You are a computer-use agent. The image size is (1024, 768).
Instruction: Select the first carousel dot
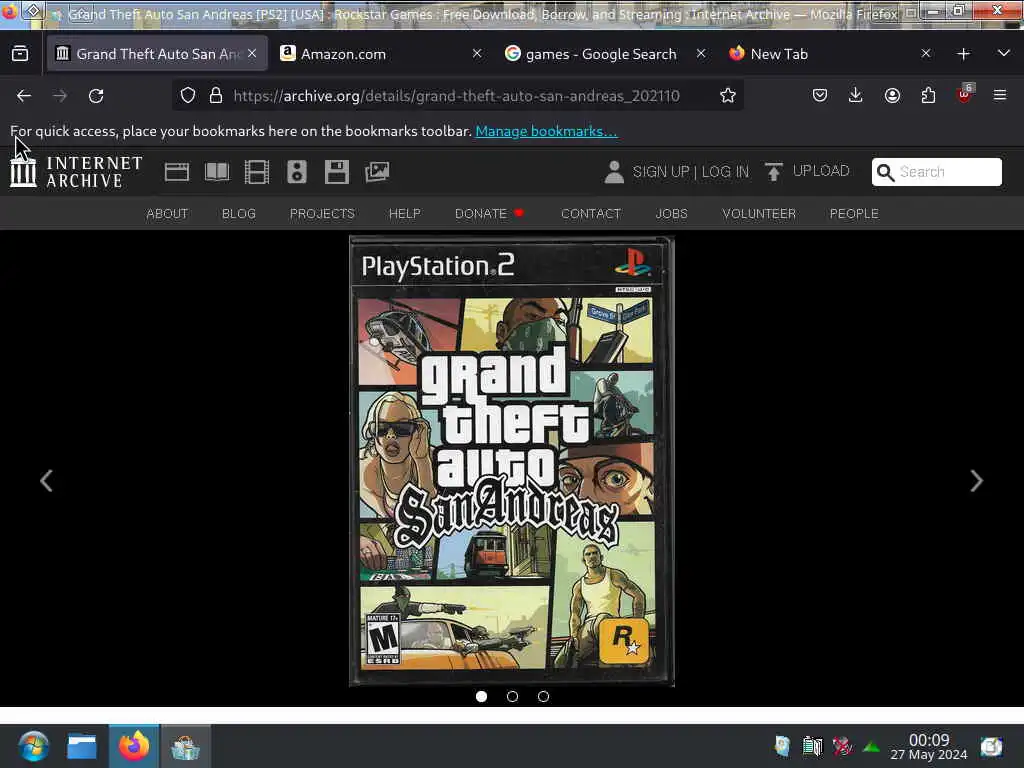(481, 697)
